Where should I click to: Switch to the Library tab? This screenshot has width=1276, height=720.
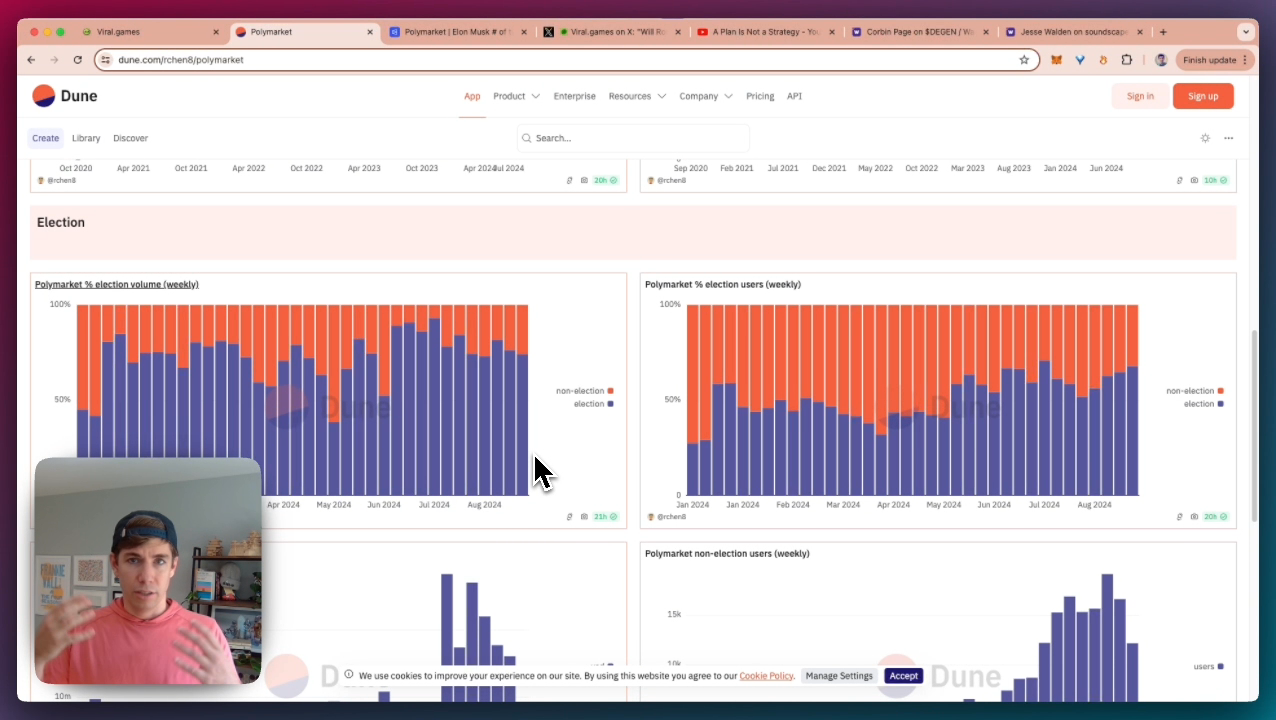[86, 138]
